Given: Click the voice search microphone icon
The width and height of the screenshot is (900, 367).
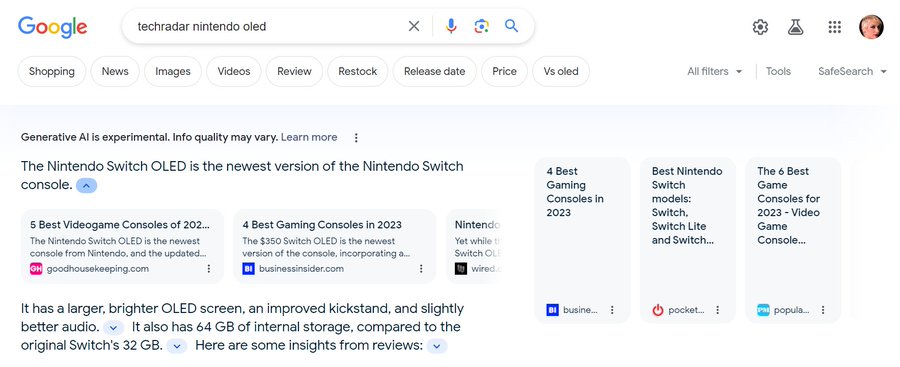Looking at the screenshot, I should pyautogui.click(x=451, y=26).
